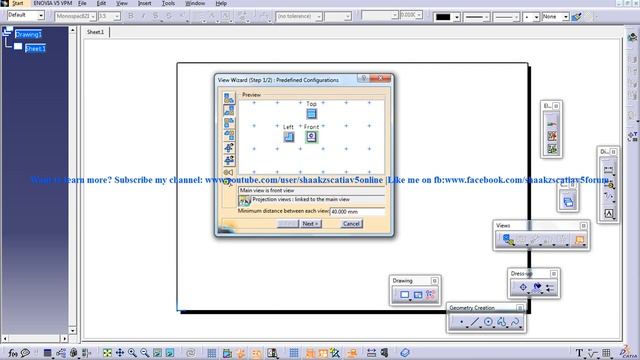Click the Copy Object Format painter icon
Viewport: 640px width, 360px height.
(577, 17)
